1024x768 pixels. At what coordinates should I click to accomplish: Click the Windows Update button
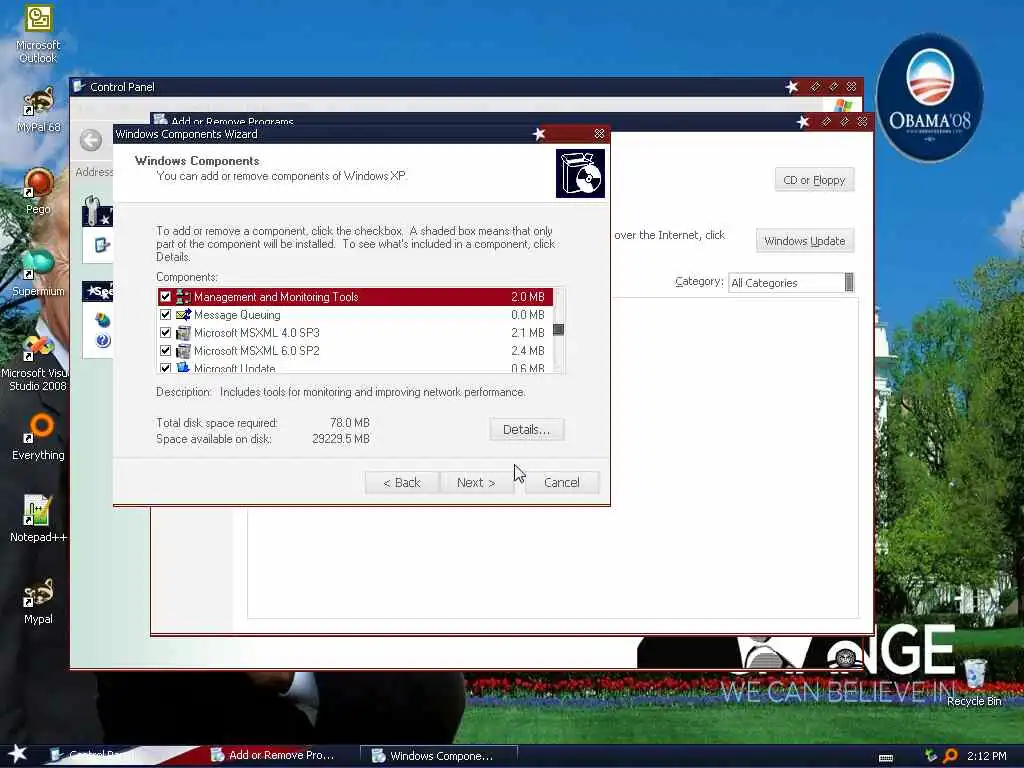(x=805, y=241)
